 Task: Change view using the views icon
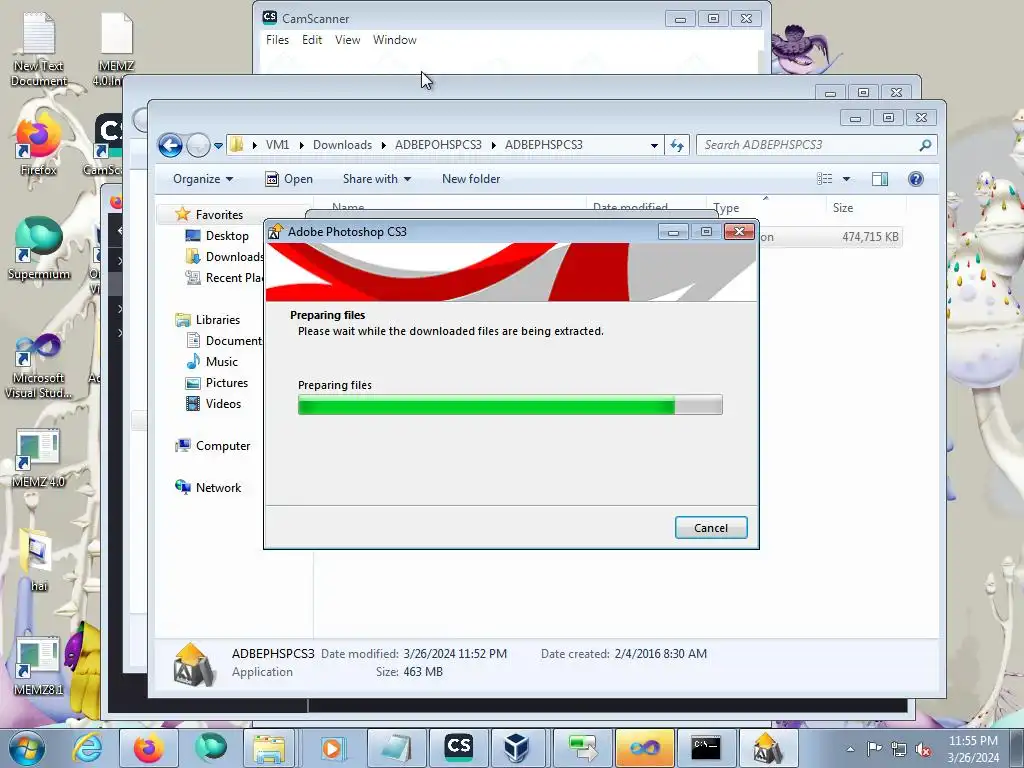pos(824,179)
